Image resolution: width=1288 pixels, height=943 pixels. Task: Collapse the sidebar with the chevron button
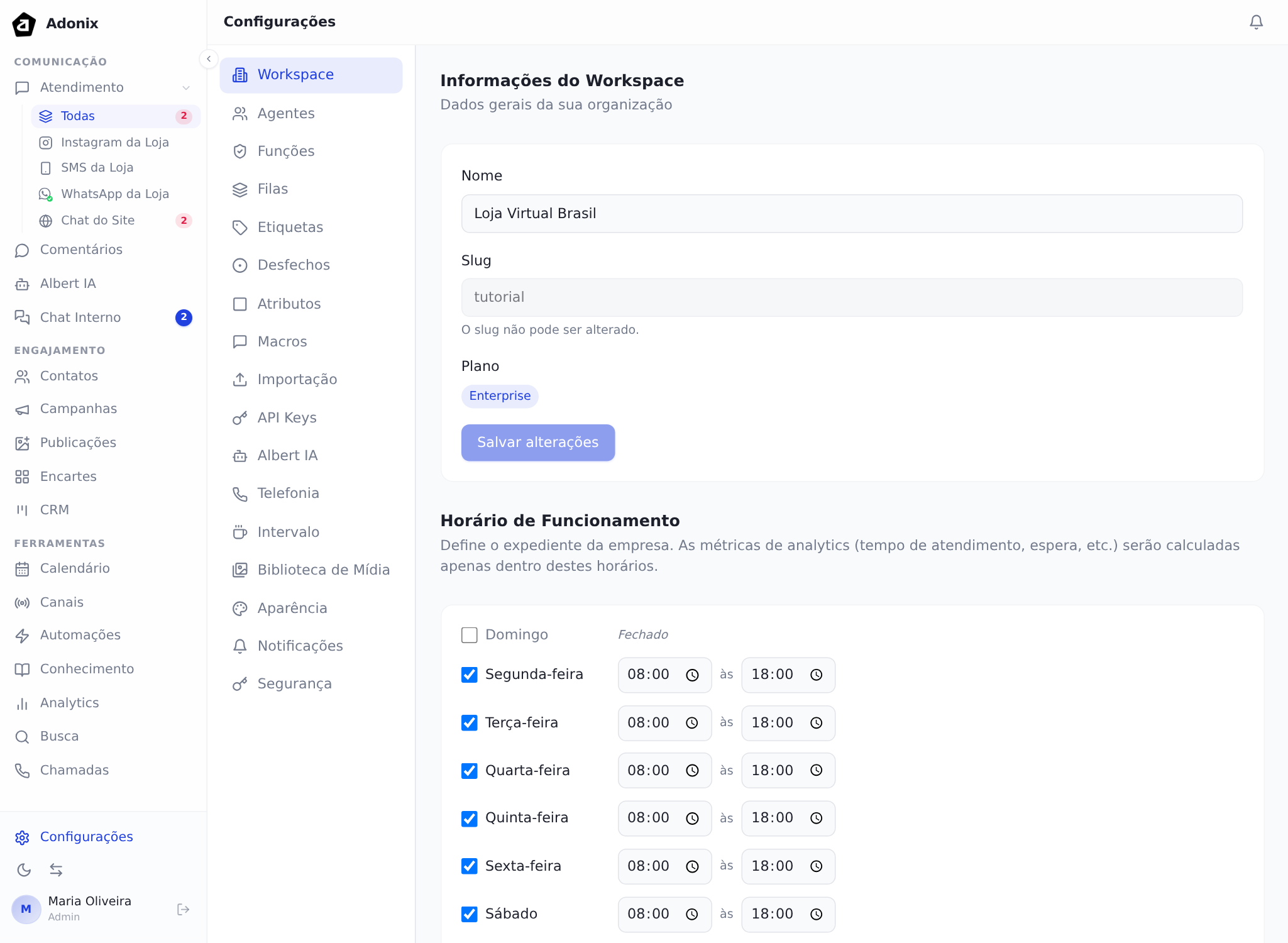point(209,59)
